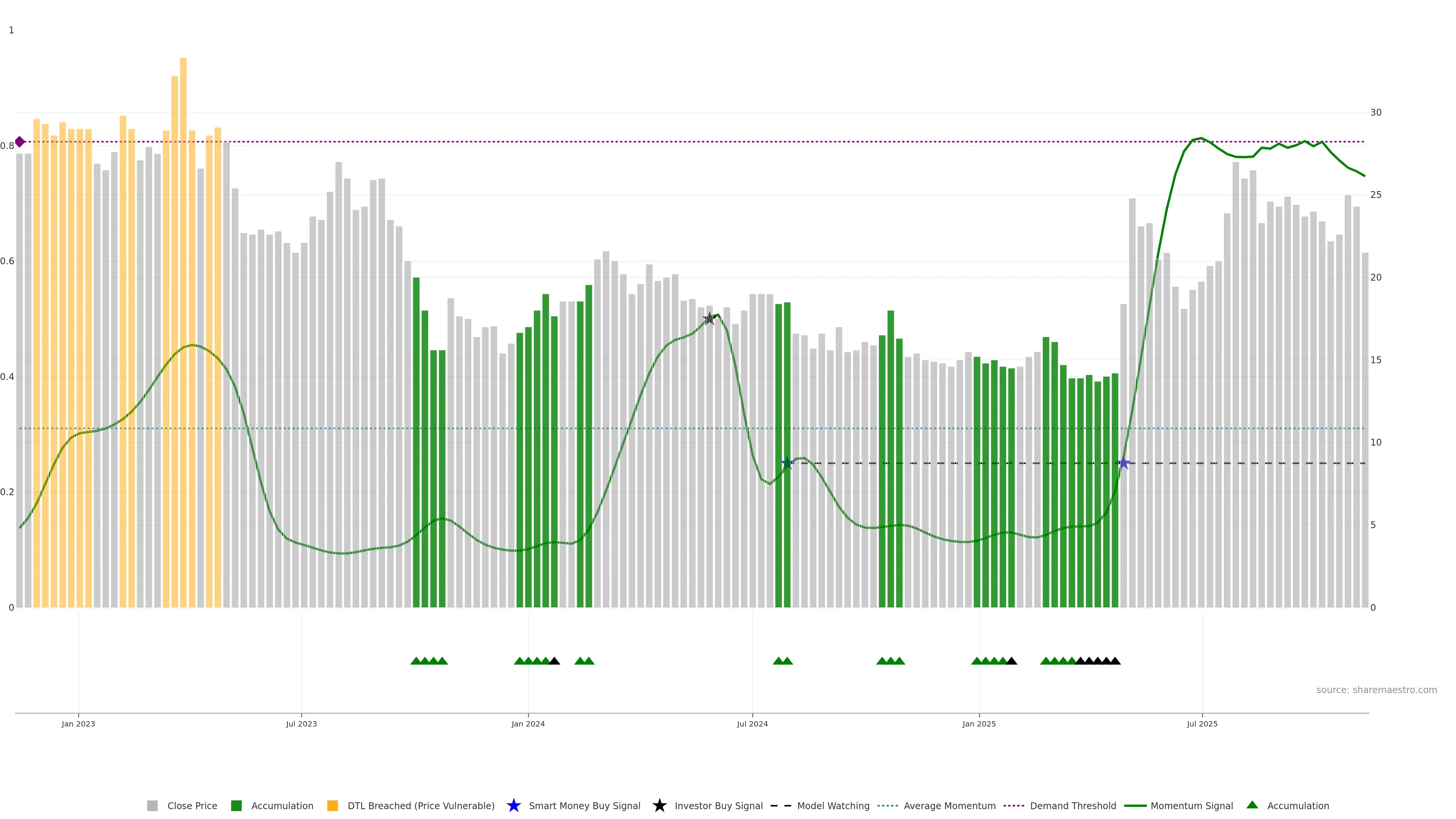Click the orange DTL Breached legend swatch
Viewport: 1456px width, 819px height.
pos(333,805)
